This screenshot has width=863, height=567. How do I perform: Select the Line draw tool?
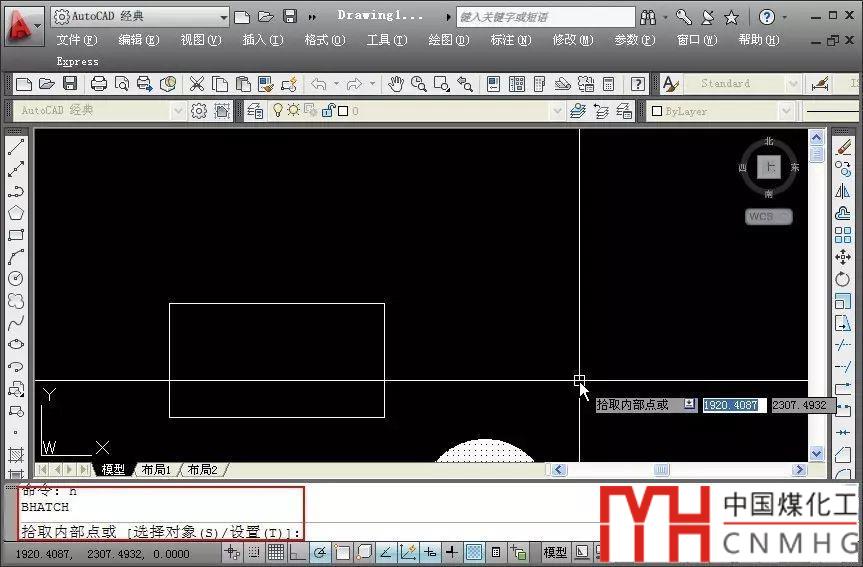pyautogui.click(x=16, y=147)
